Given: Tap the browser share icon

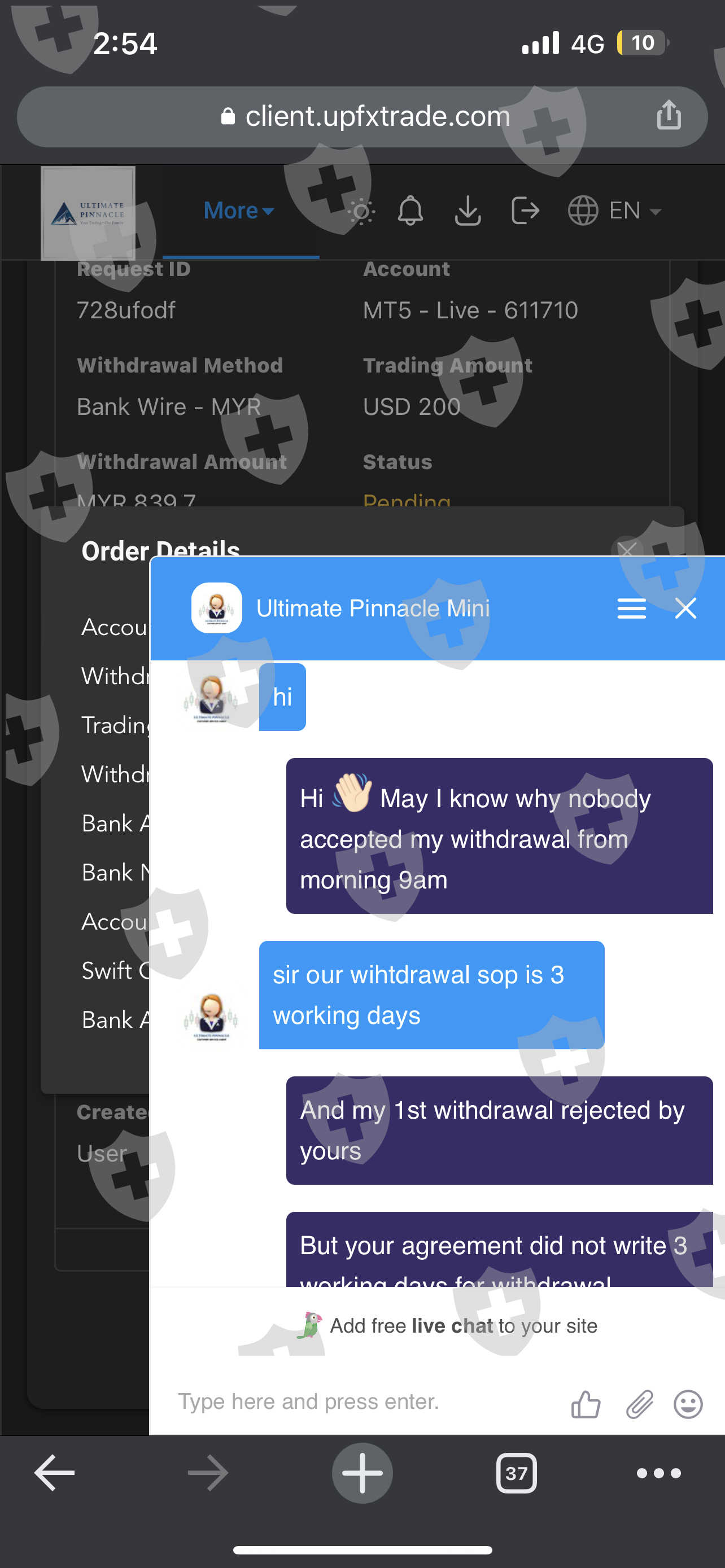Looking at the screenshot, I should (x=669, y=115).
